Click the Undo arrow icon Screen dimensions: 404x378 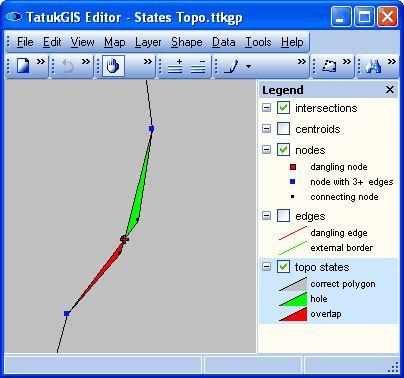68,66
